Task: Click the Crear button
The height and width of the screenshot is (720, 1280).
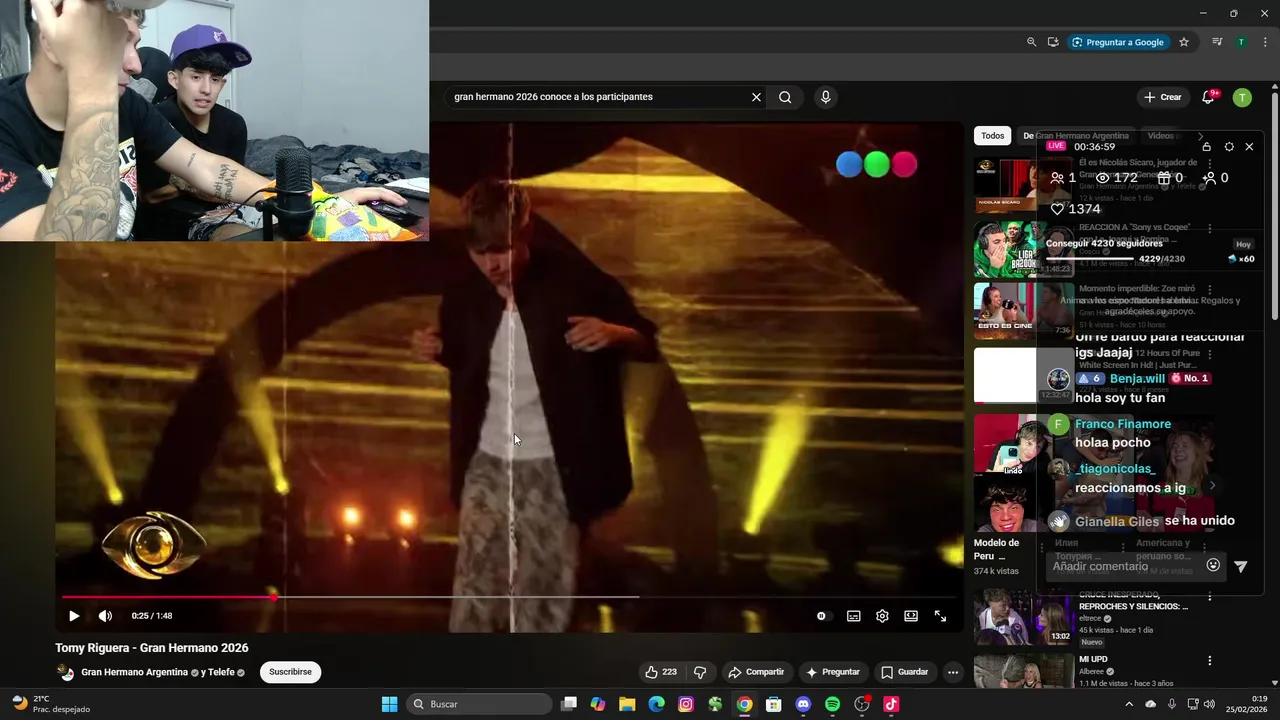Action: click(1163, 97)
